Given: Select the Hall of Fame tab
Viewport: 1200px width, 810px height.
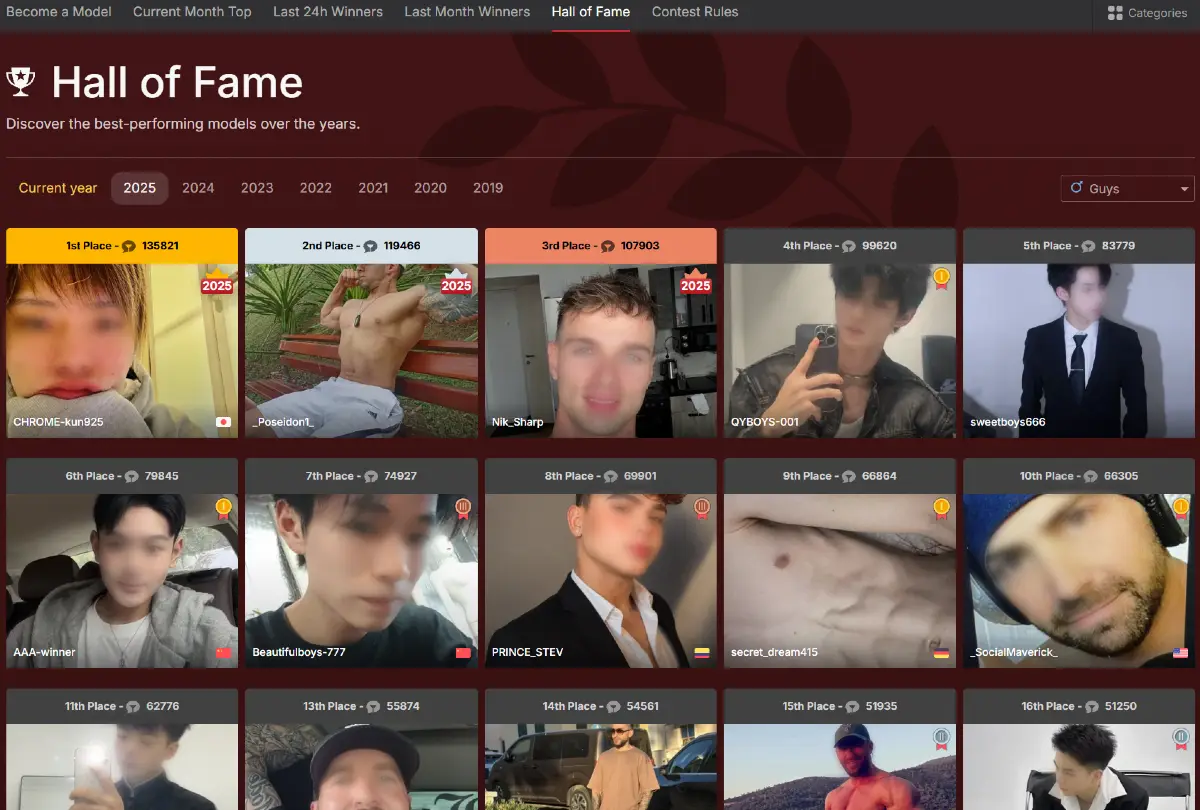Looking at the screenshot, I should (591, 12).
